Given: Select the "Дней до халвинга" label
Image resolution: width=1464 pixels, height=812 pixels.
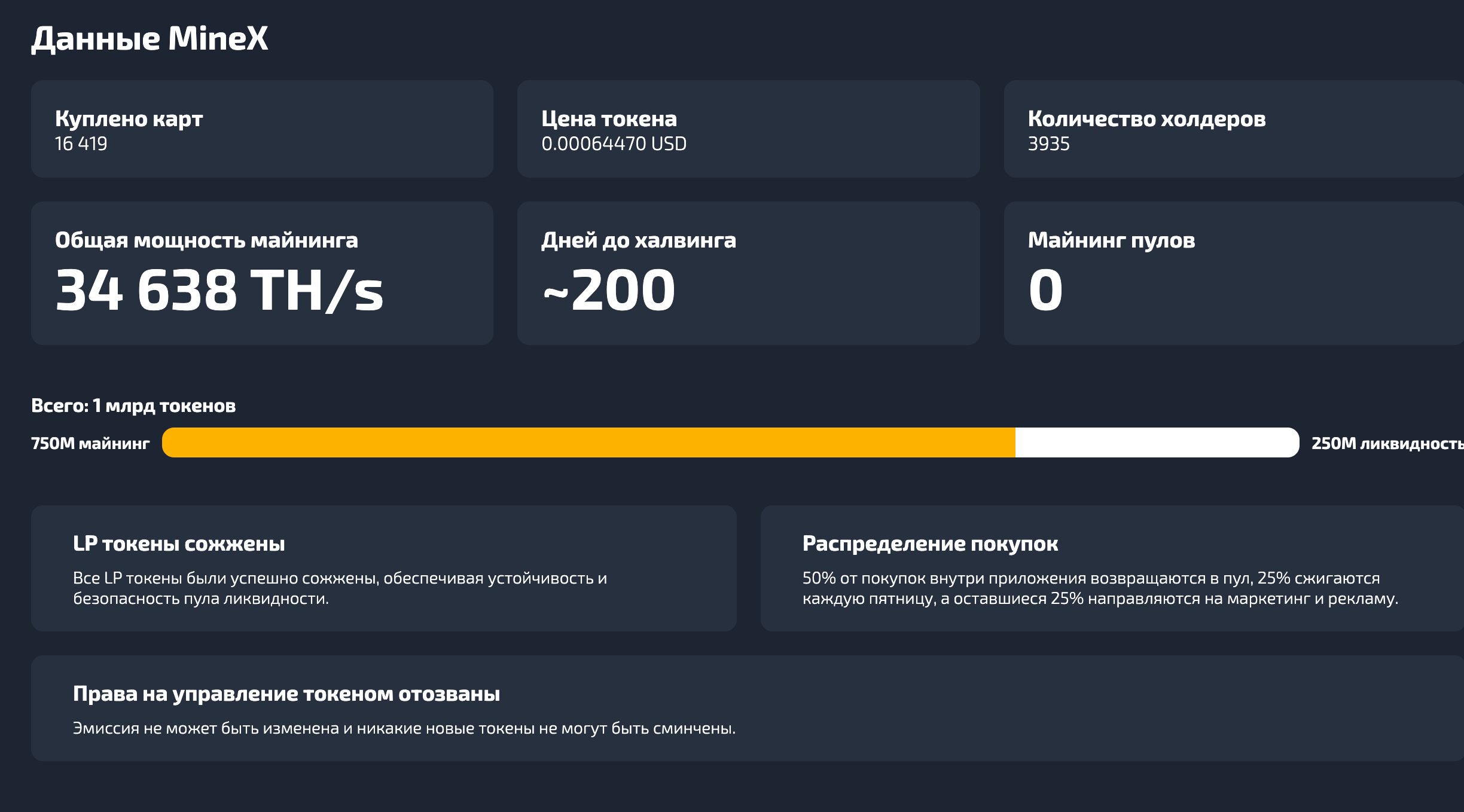Looking at the screenshot, I should tap(639, 240).
